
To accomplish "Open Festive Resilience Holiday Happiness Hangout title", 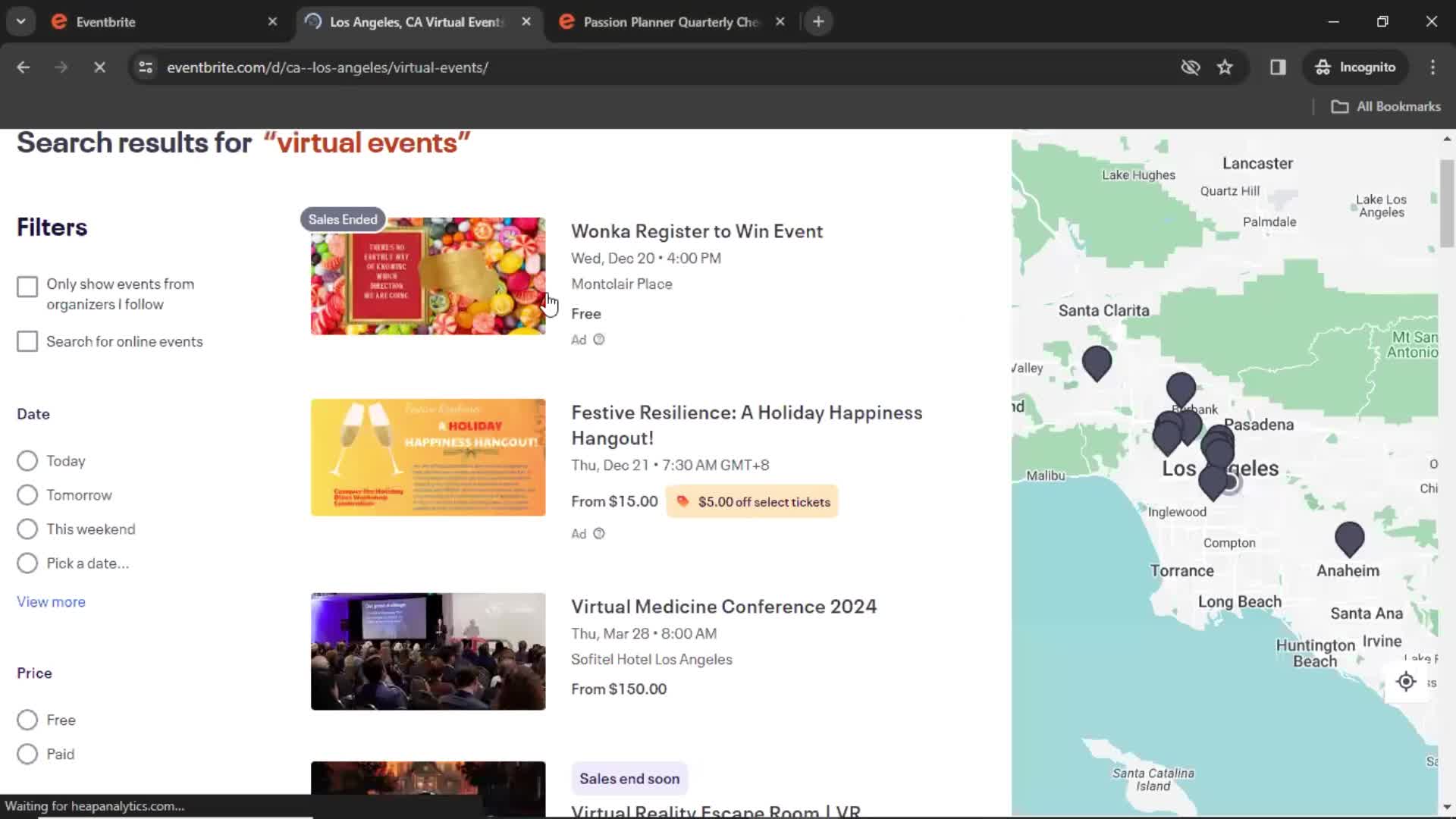I will [746, 425].
